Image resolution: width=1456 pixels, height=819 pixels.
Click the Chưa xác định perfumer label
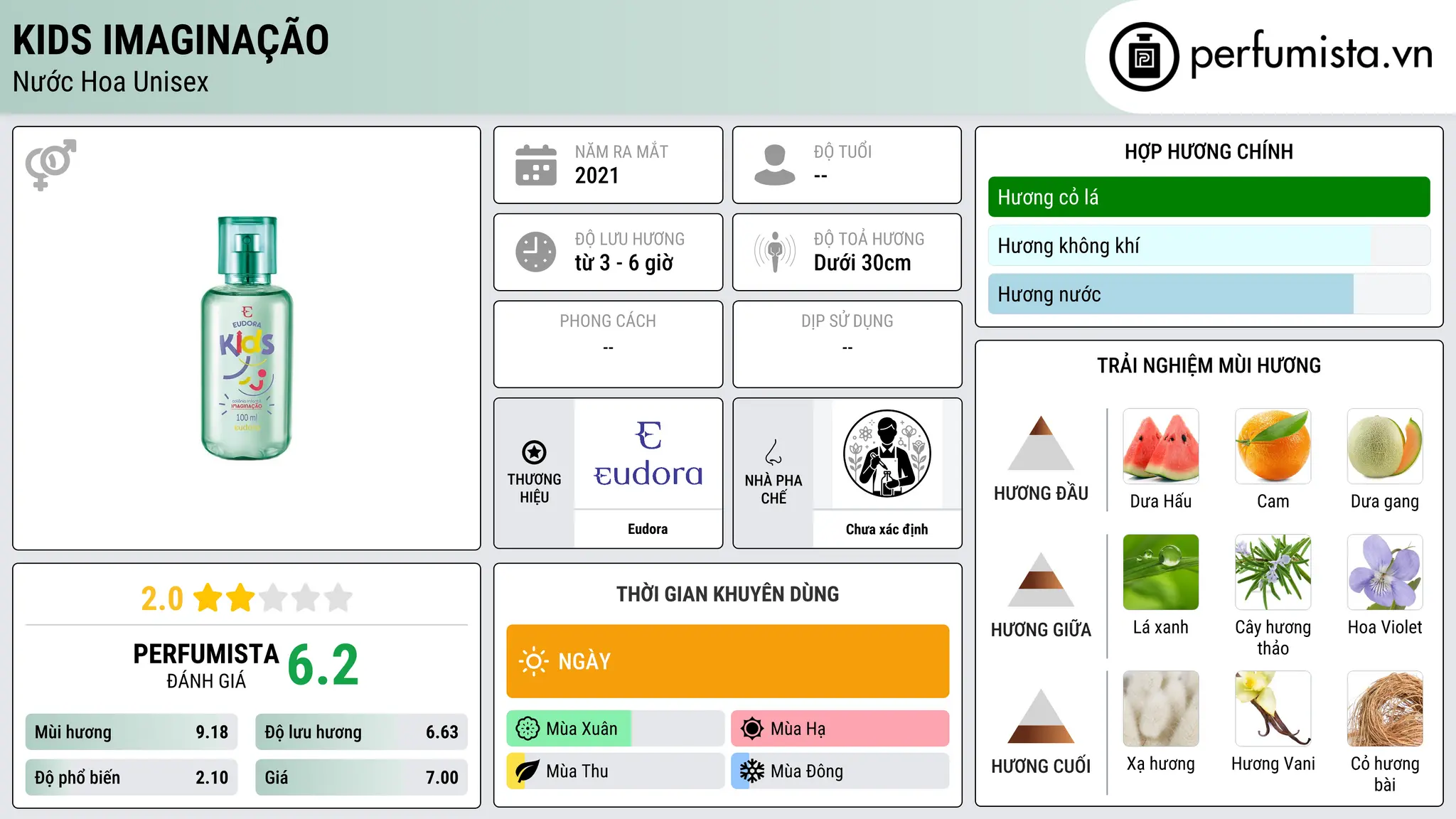coord(887,529)
